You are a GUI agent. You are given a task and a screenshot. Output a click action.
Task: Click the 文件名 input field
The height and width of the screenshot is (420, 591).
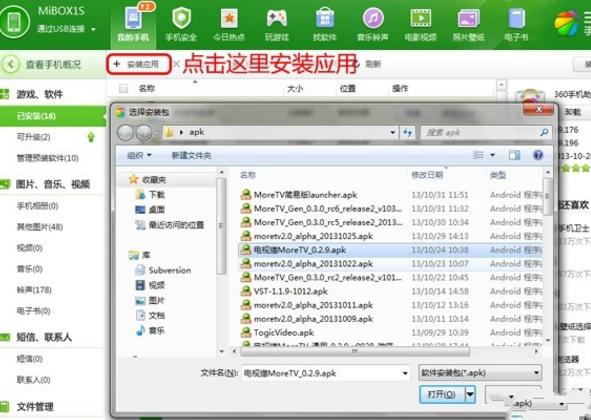click(x=326, y=373)
